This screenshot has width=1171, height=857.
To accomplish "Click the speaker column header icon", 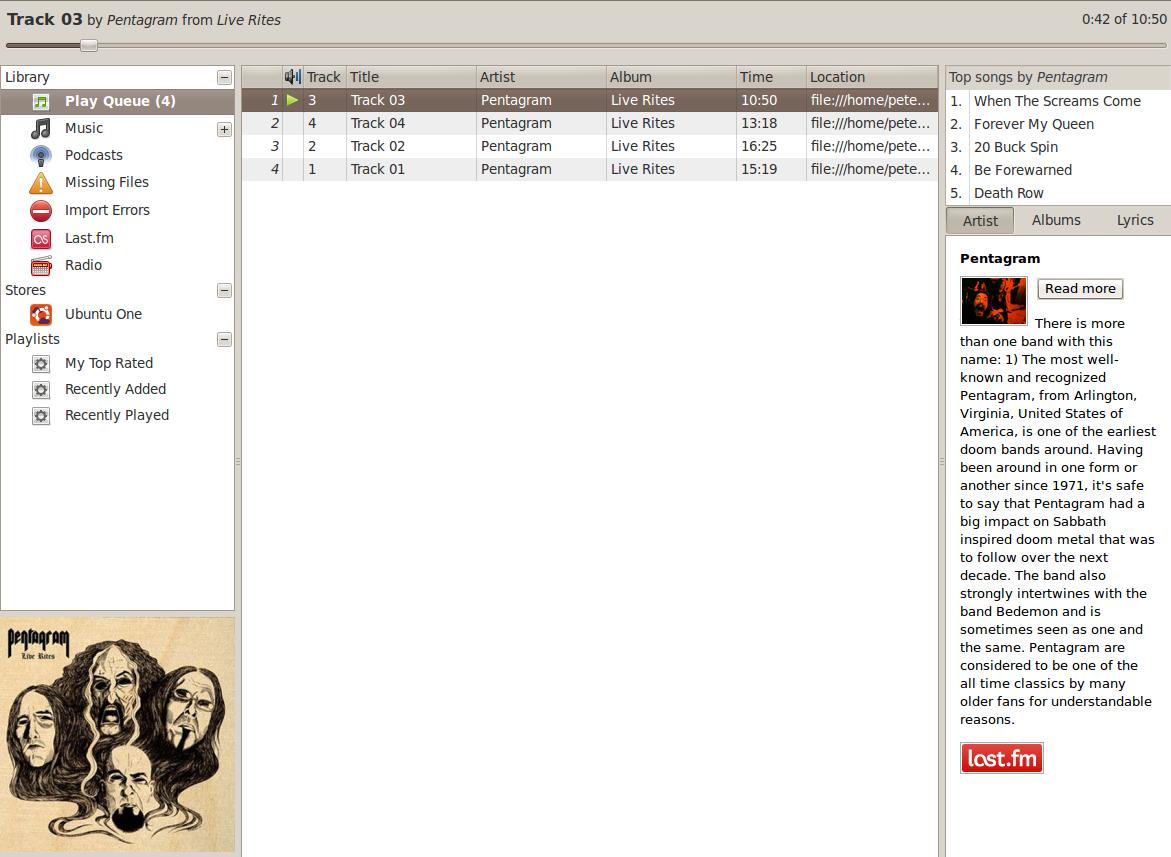I will point(293,77).
